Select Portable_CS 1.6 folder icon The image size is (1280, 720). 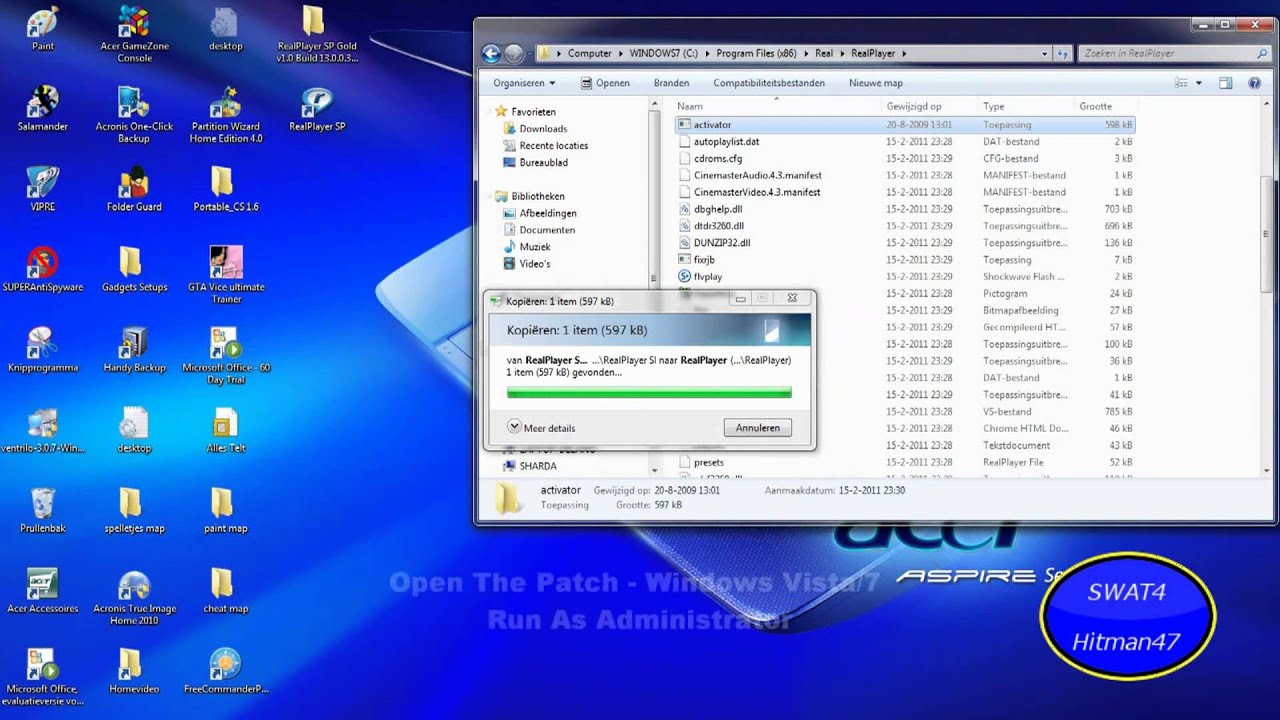click(x=226, y=189)
